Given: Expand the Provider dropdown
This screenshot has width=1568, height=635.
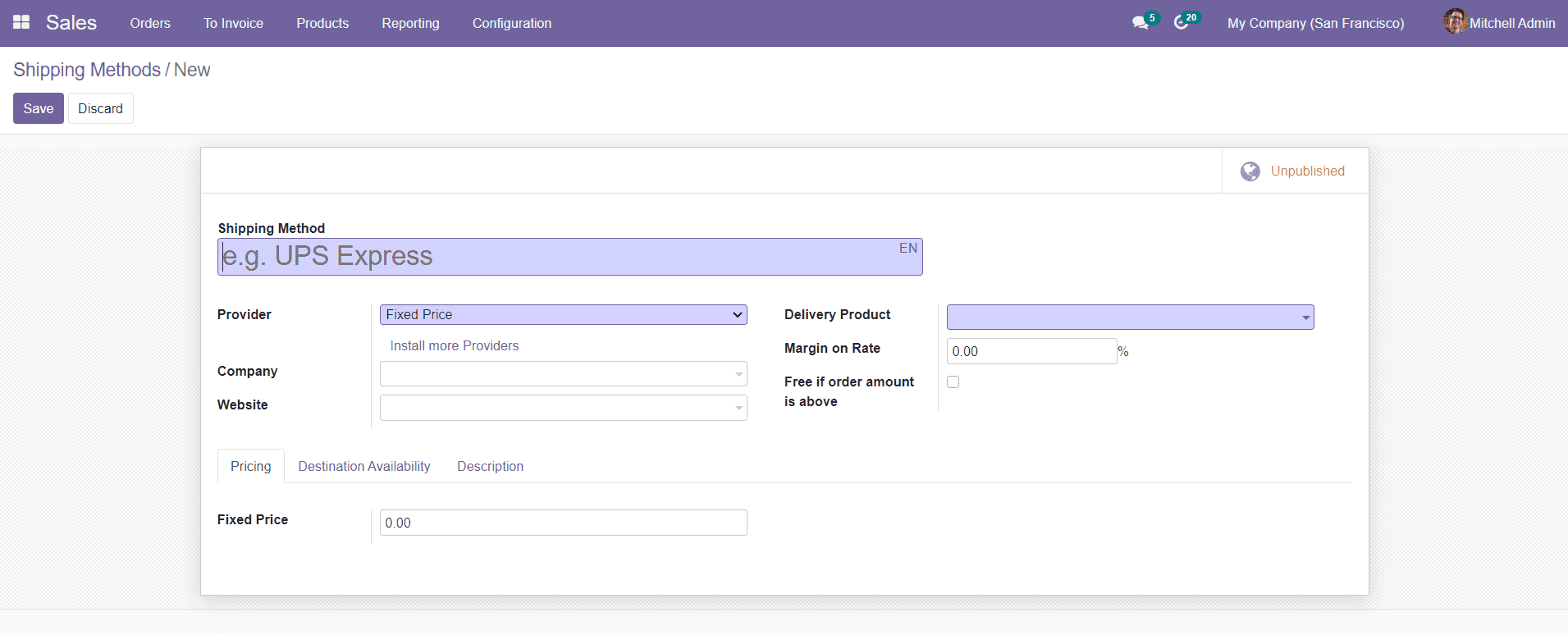Looking at the screenshot, I should pyautogui.click(x=563, y=315).
